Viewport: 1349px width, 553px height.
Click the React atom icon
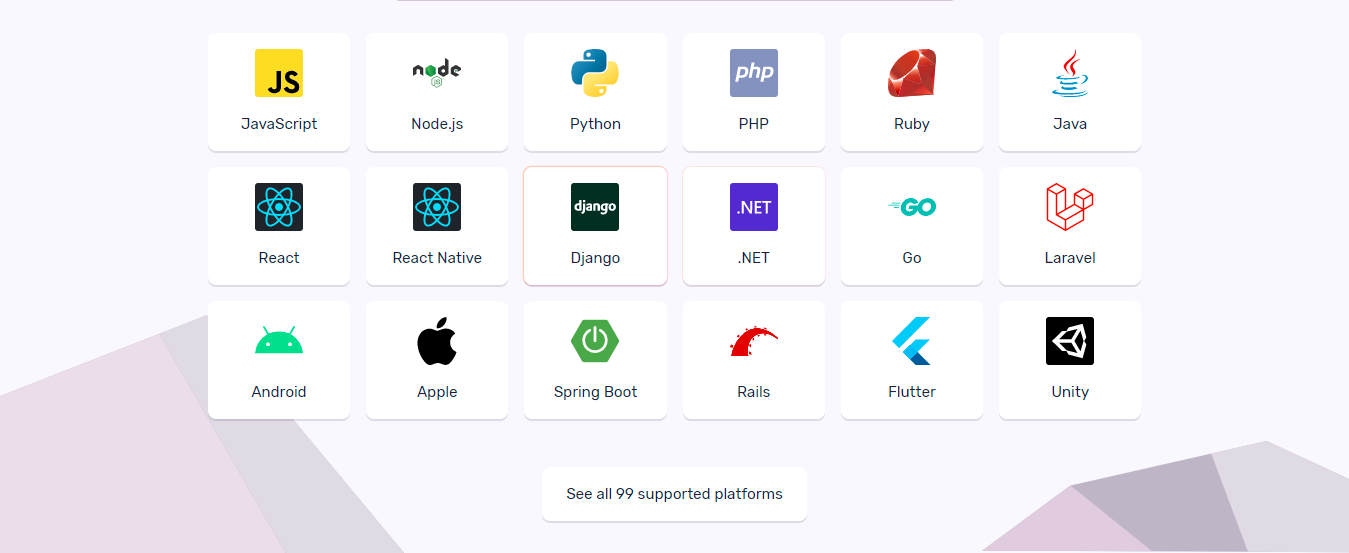point(279,207)
